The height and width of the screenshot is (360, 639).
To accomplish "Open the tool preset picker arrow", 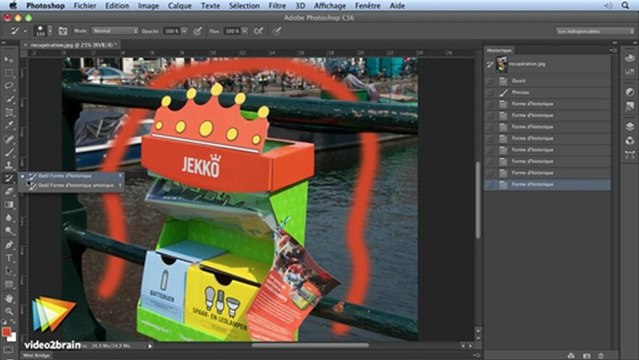I will [x=25, y=31].
